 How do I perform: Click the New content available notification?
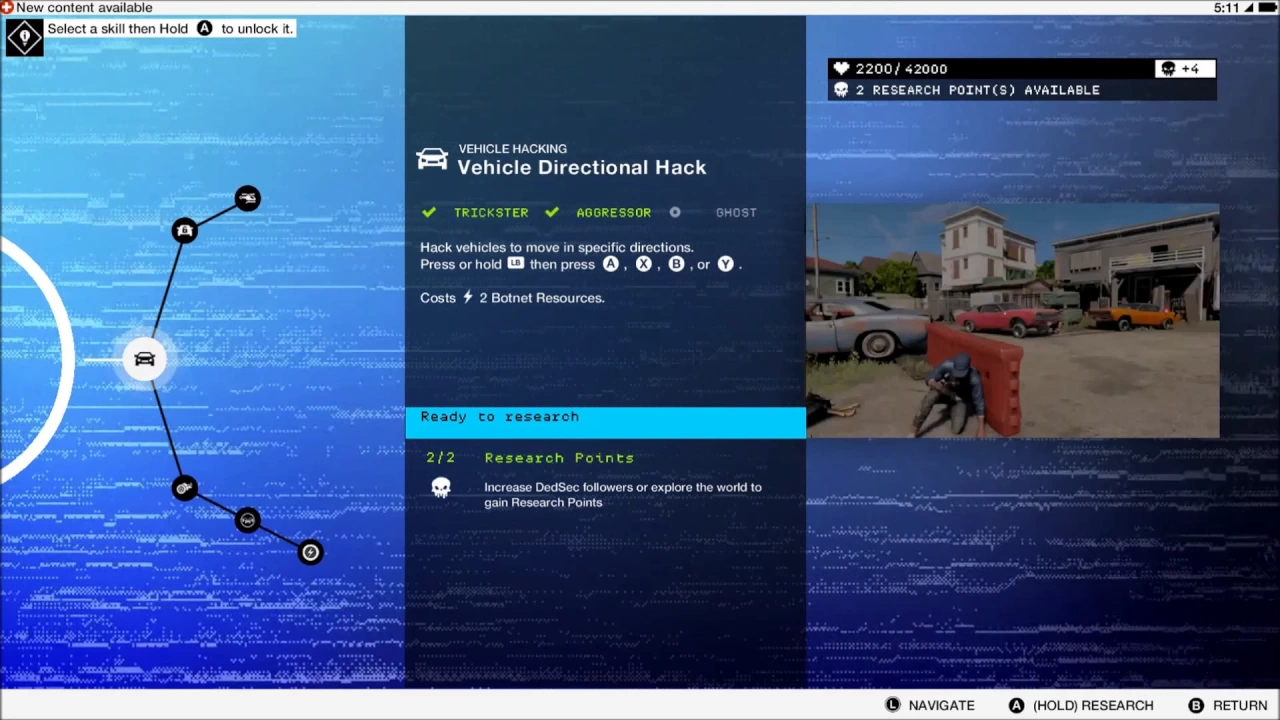click(77, 7)
